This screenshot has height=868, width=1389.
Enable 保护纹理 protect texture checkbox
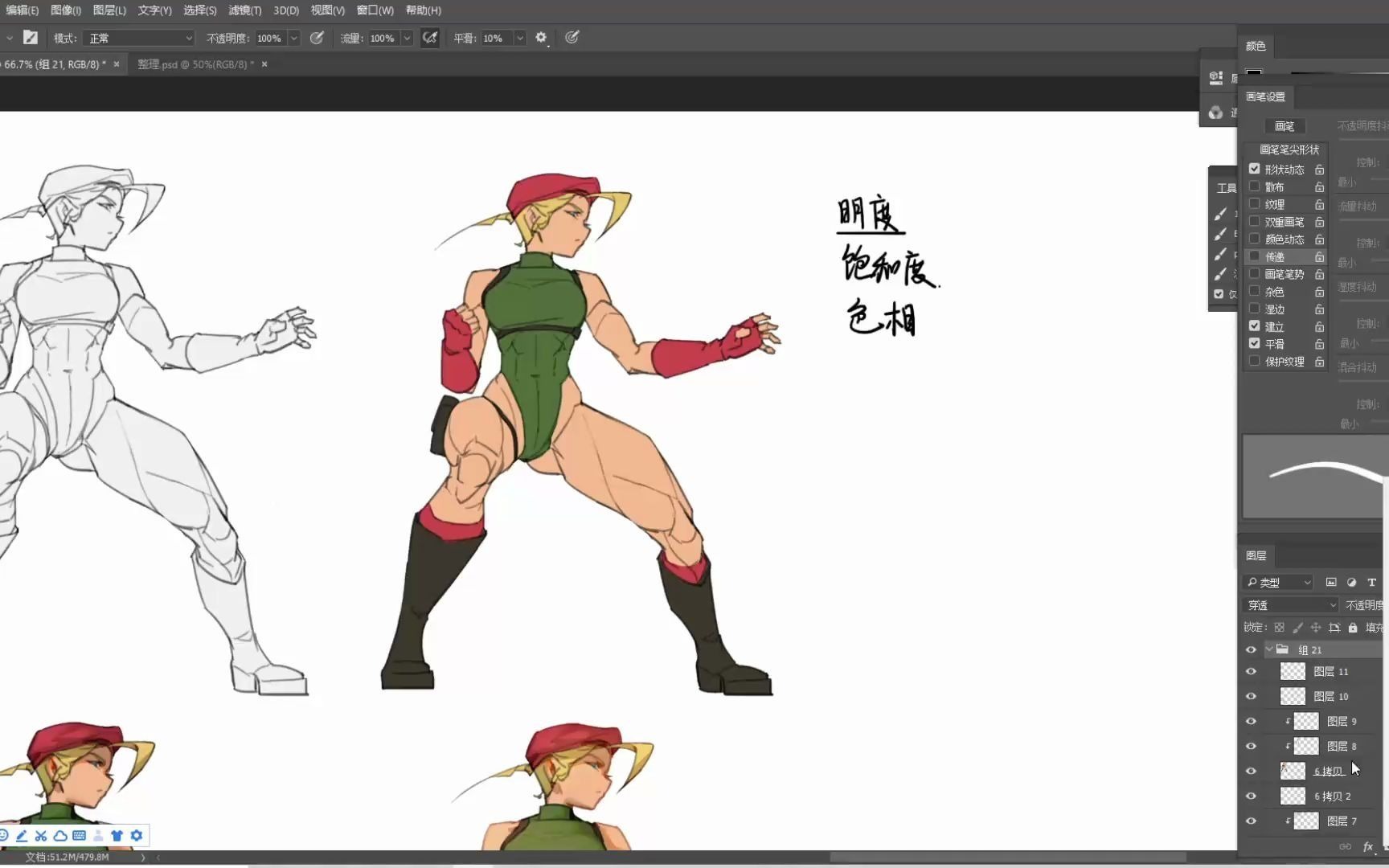coord(1254,361)
